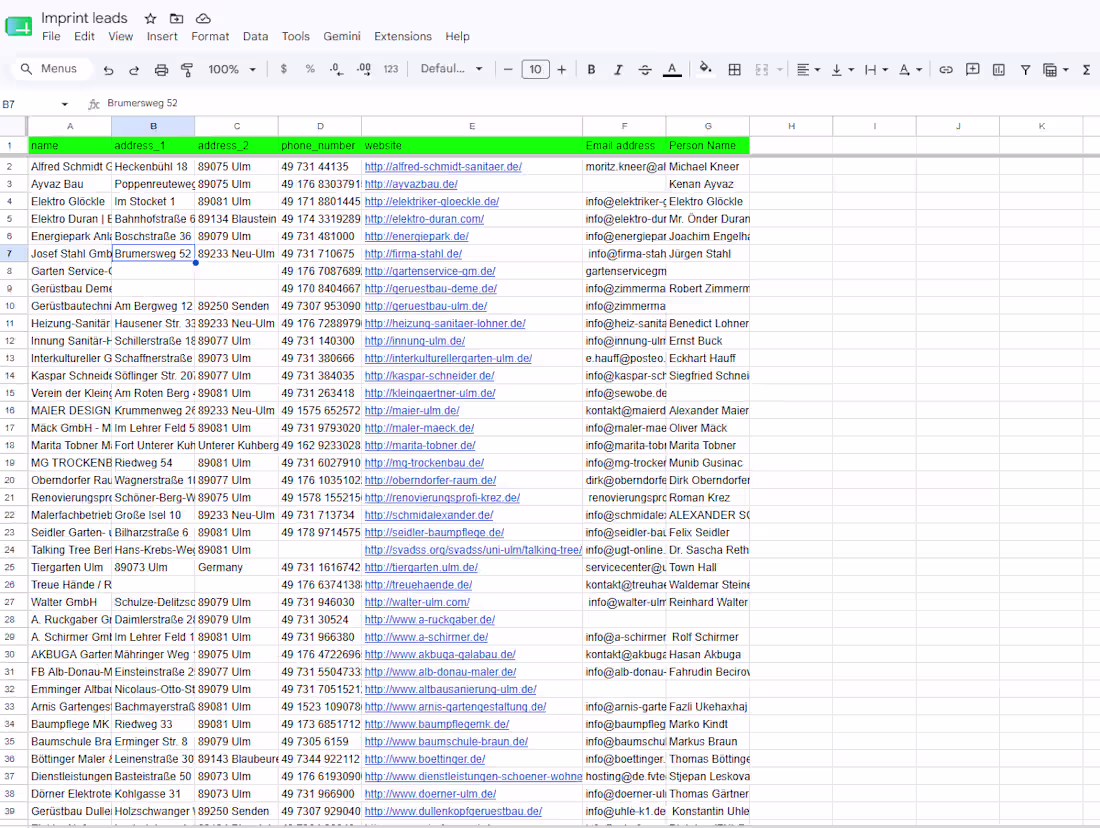Select cell 'Kohlgasse 31'
Screen dimensions: 1100x828
[x=153, y=794]
